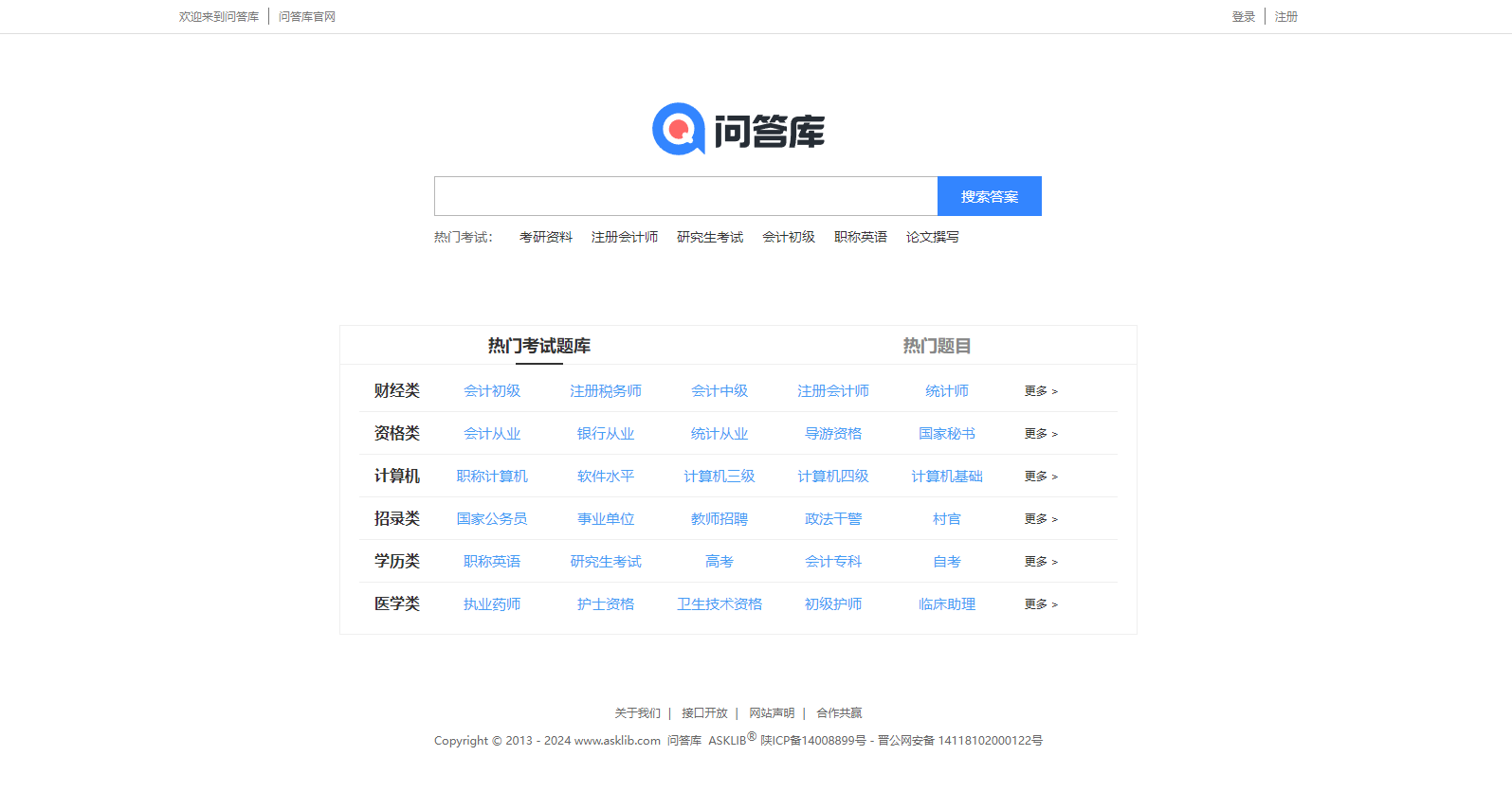Open 研究生考试 in the 学历类 row

(606, 562)
